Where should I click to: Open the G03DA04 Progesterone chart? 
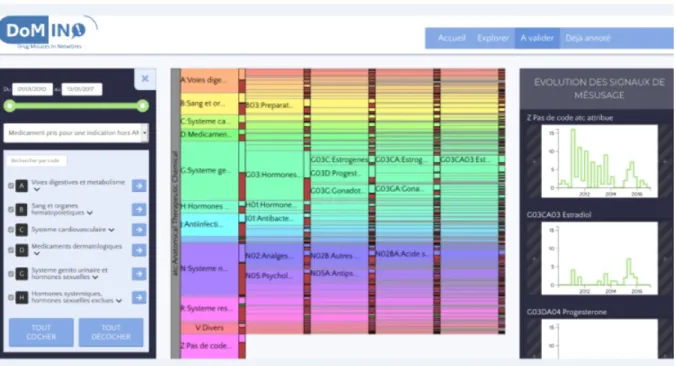599,339
